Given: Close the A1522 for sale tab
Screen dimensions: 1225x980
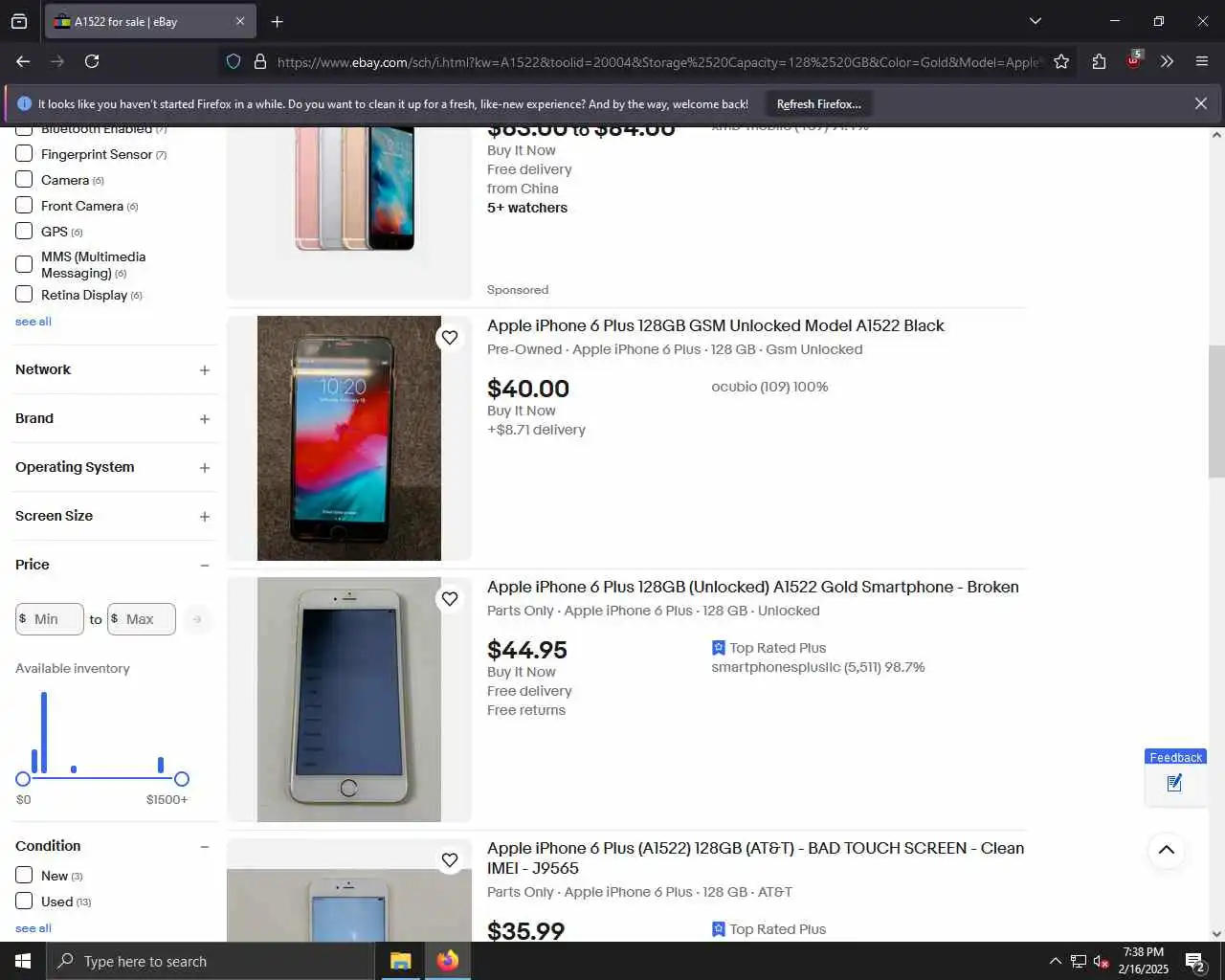Looking at the screenshot, I should point(240,21).
